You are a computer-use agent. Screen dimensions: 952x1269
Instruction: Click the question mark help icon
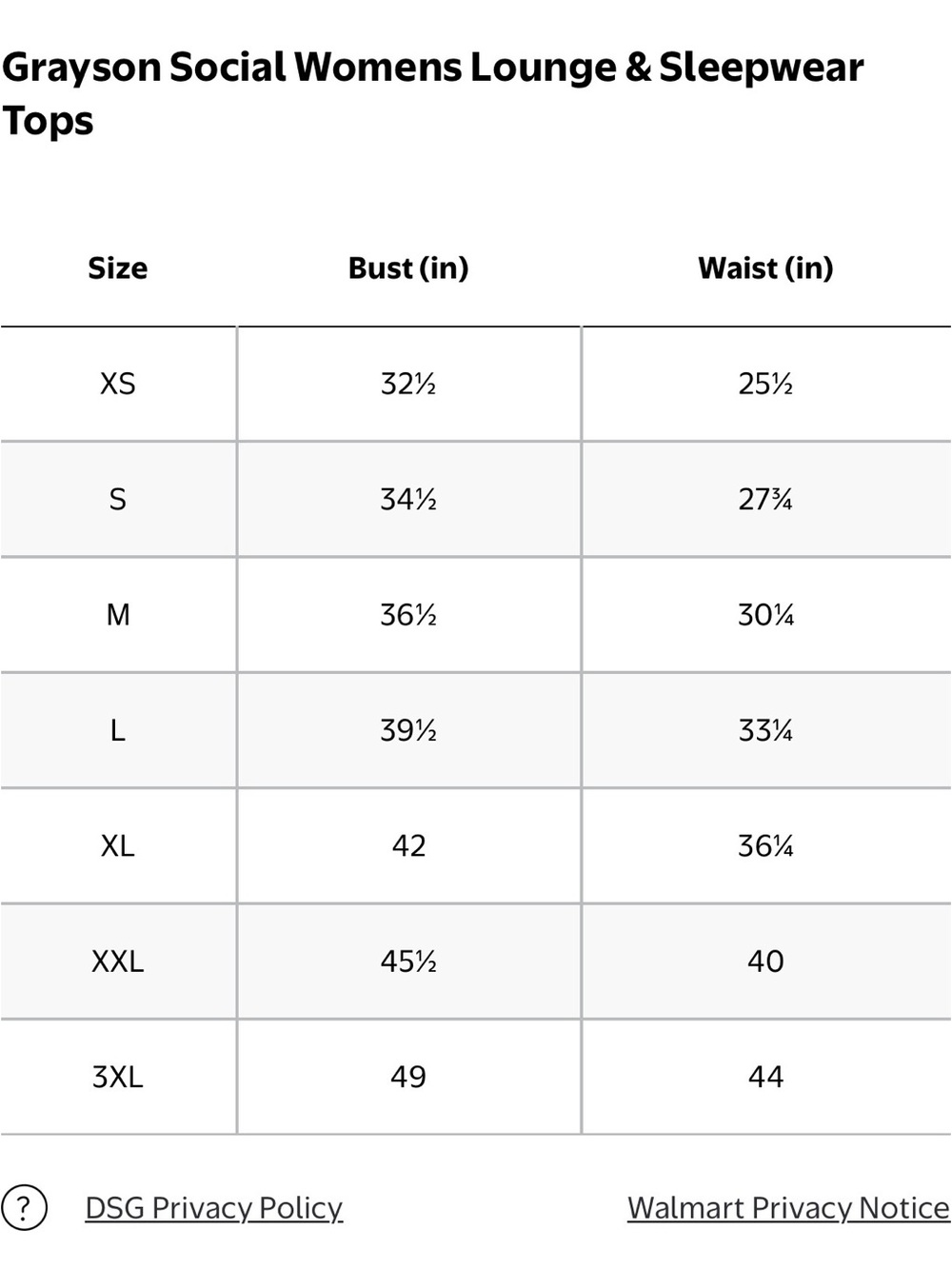24,1207
